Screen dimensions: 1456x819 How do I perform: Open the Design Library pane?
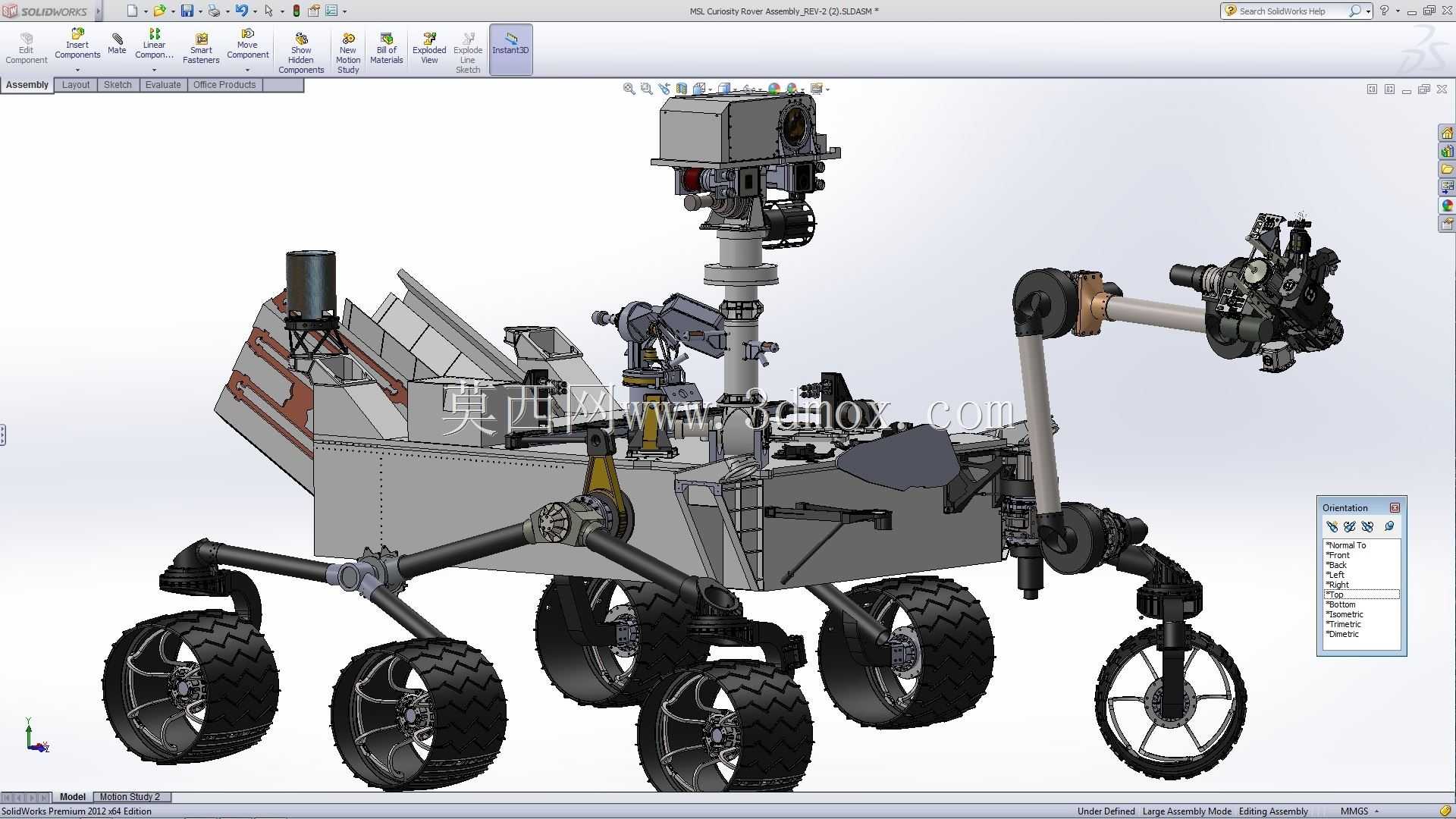pyautogui.click(x=1447, y=151)
